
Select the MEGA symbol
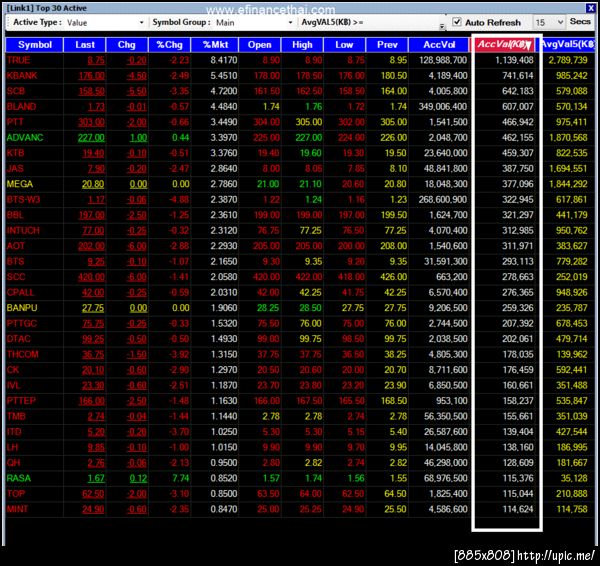coord(20,184)
